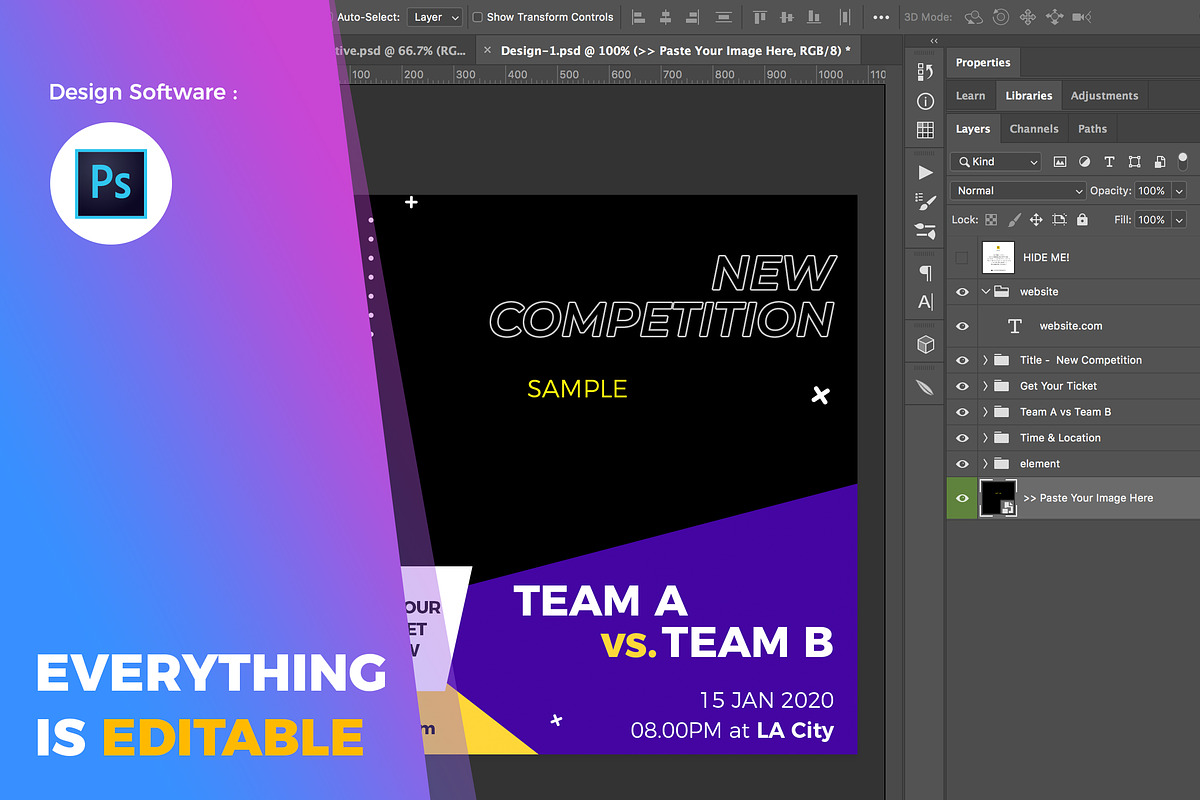Open the Swatches grid panel icon
Screen dimensions: 1200x800
point(925,131)
